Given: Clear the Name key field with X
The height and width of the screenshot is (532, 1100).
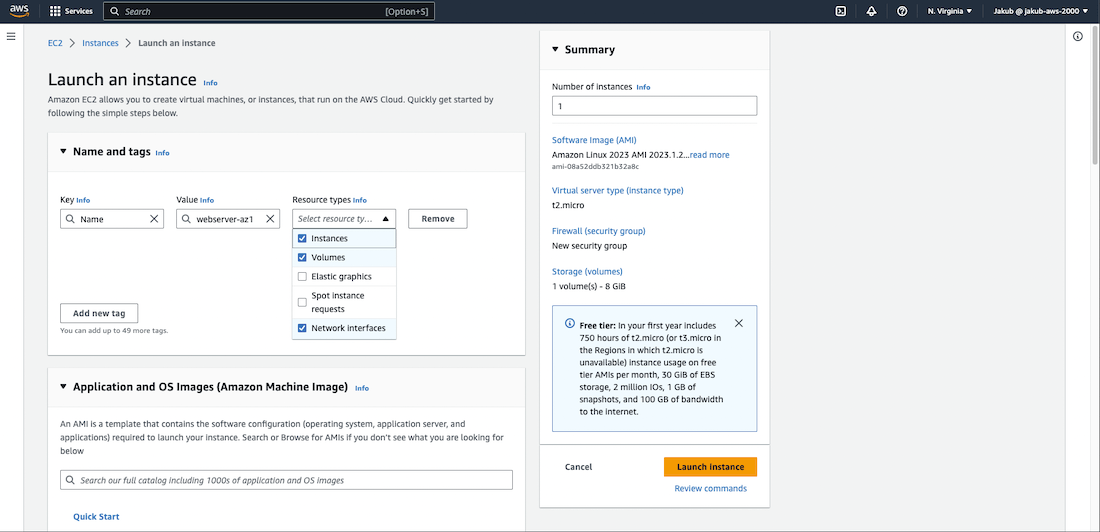Looking at the screenshot, I should [x=154, y=219].
